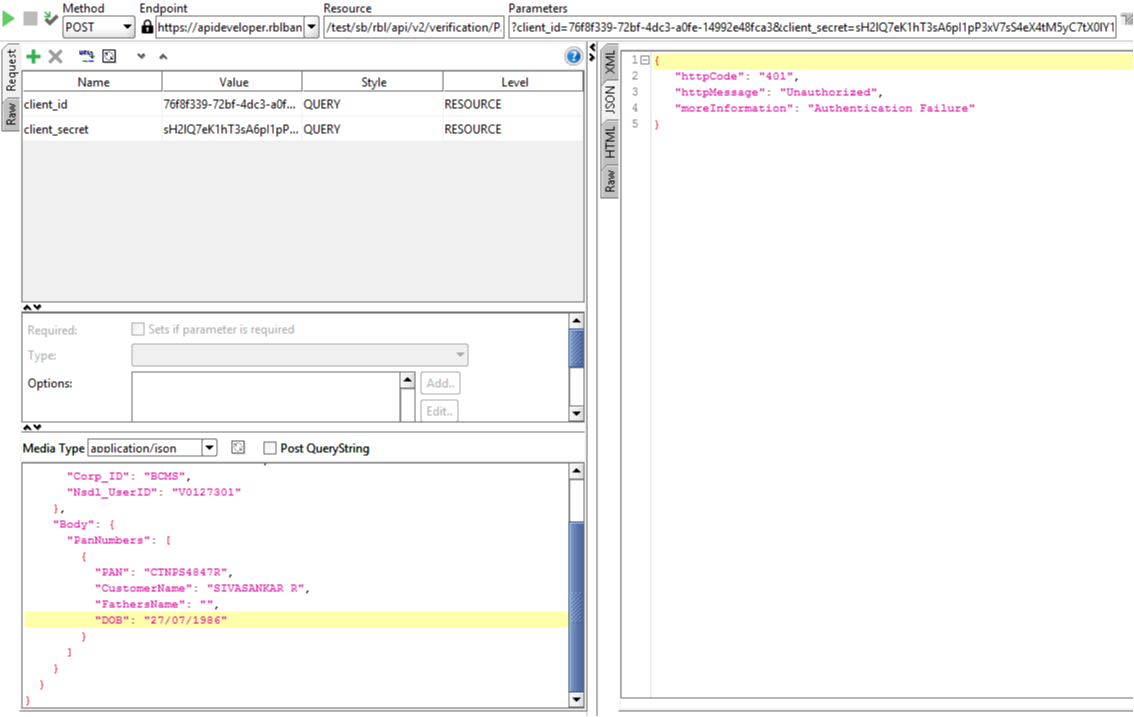1134x717 pixels.
Task: Click the small icon beside the Media Type combo
Action: (x=238, y=448)
